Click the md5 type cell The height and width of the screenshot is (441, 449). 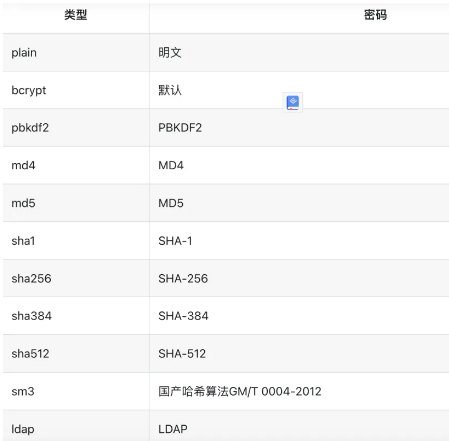coord(76,203)
